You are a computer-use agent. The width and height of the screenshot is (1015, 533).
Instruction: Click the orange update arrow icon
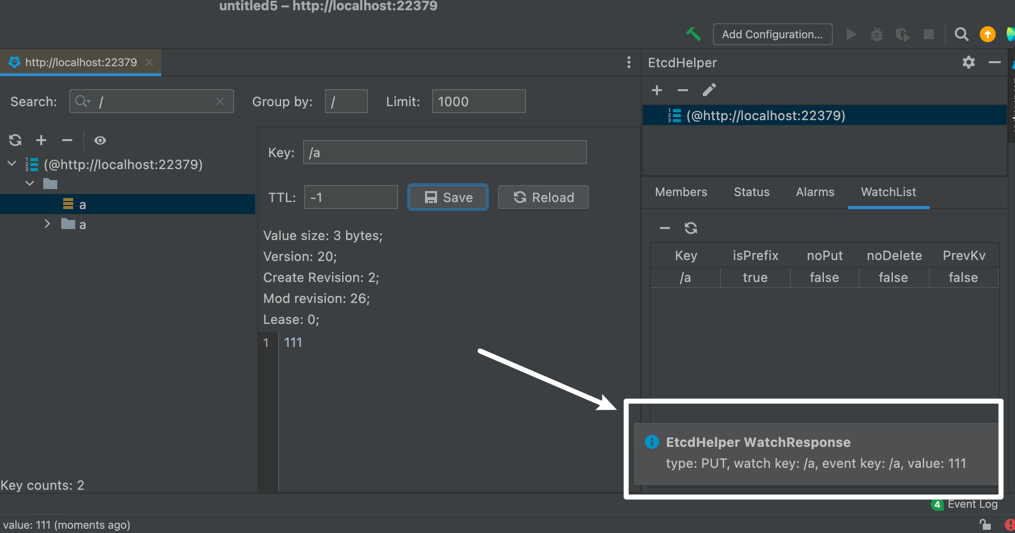tap(987, 34)
